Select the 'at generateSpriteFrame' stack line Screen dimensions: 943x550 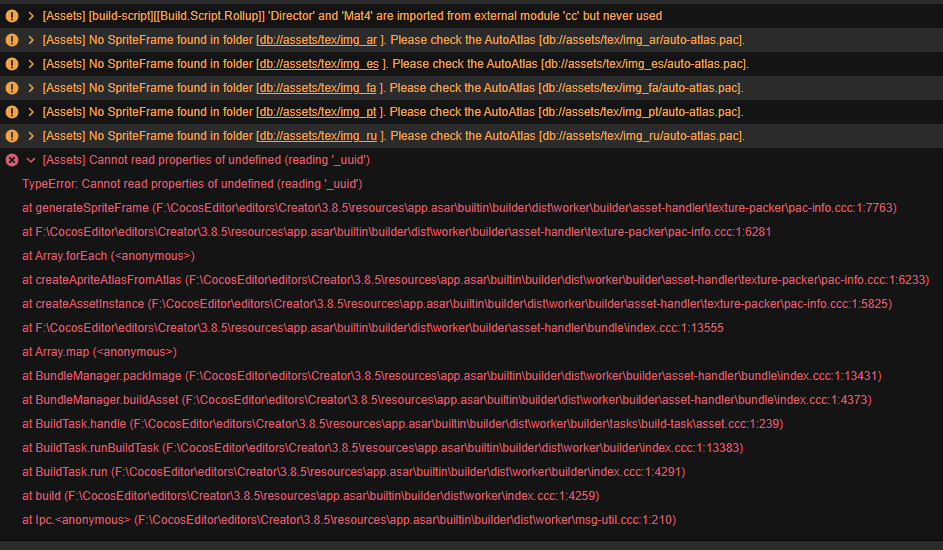(459, 208)
